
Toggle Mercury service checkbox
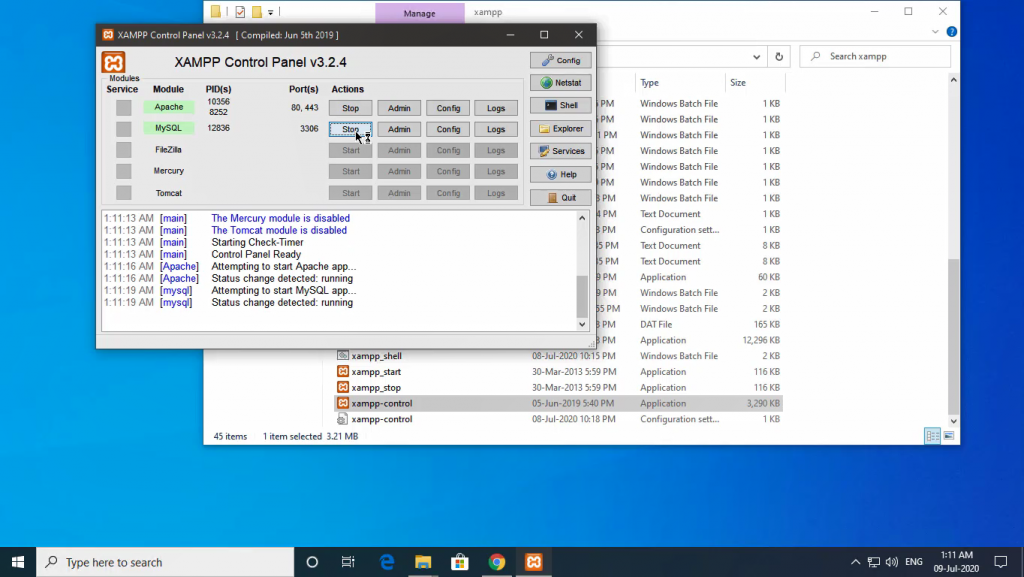123,171
